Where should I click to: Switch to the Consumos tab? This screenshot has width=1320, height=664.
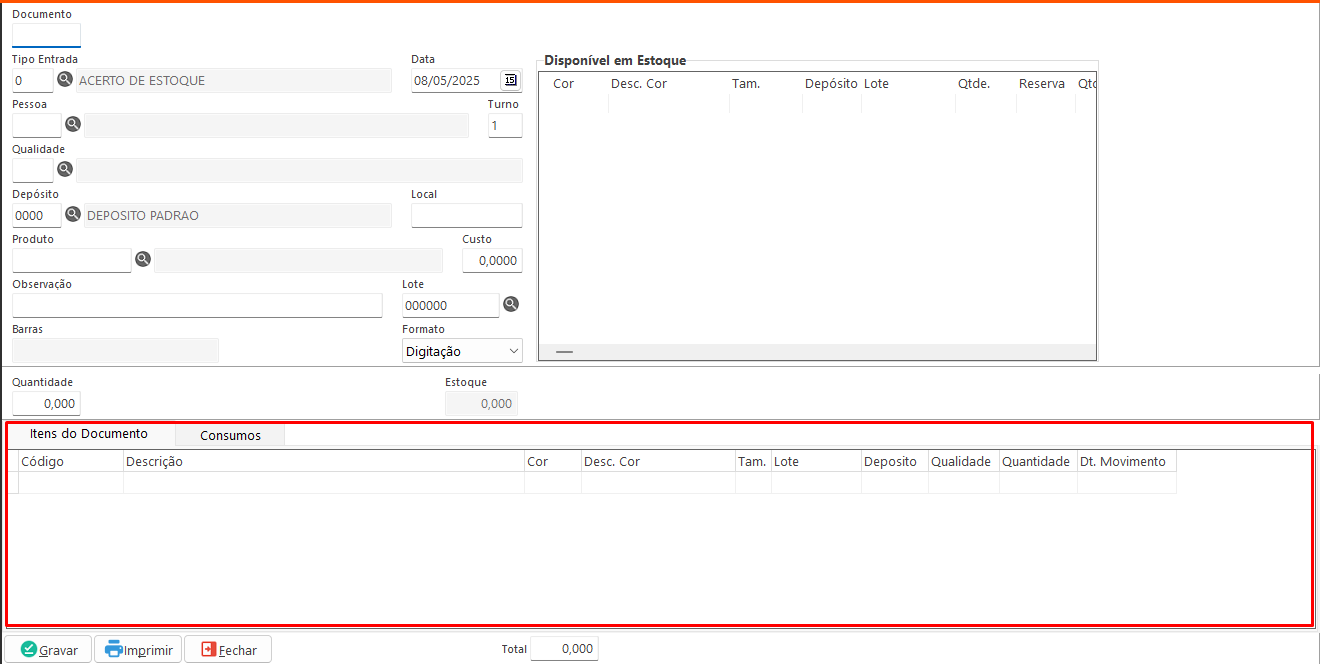pos(230,435)
